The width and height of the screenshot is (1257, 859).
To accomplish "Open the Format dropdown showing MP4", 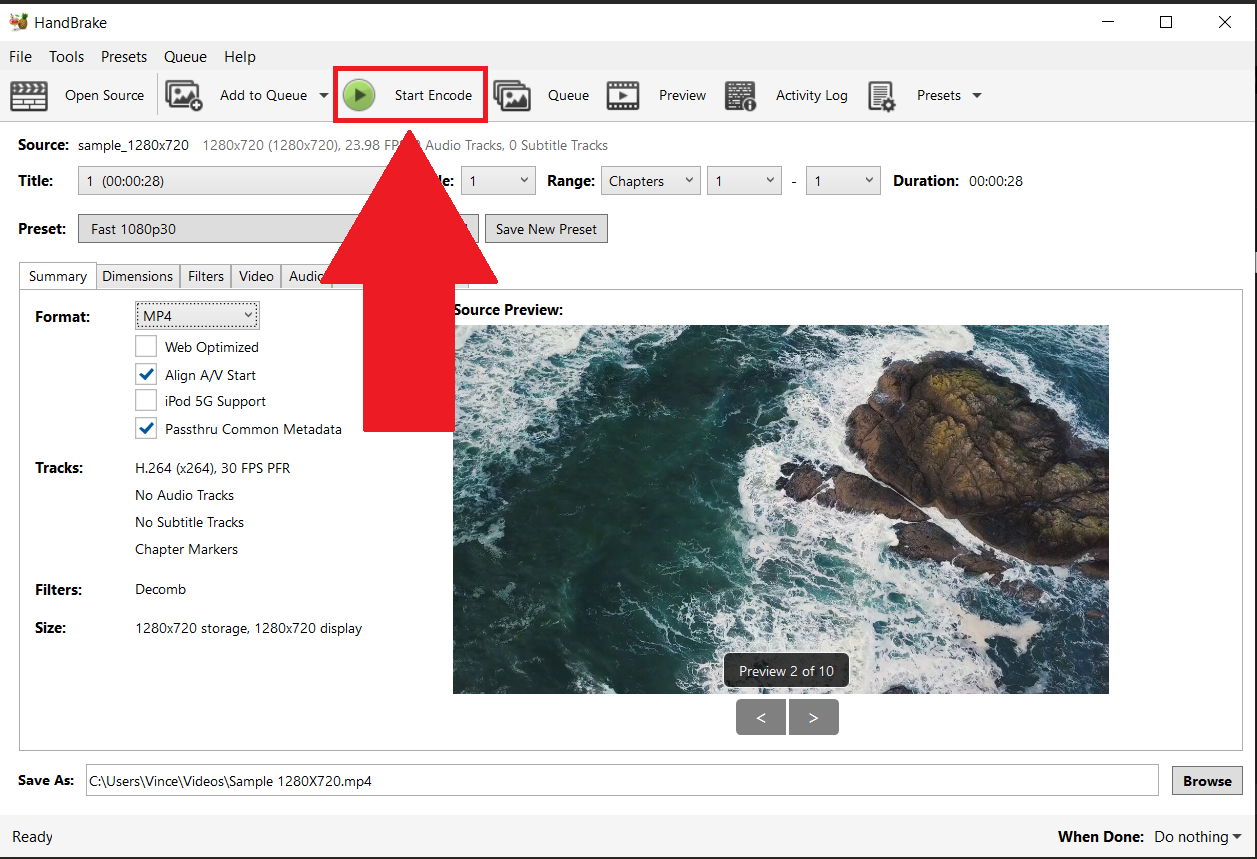I will (x=196, y=315).
